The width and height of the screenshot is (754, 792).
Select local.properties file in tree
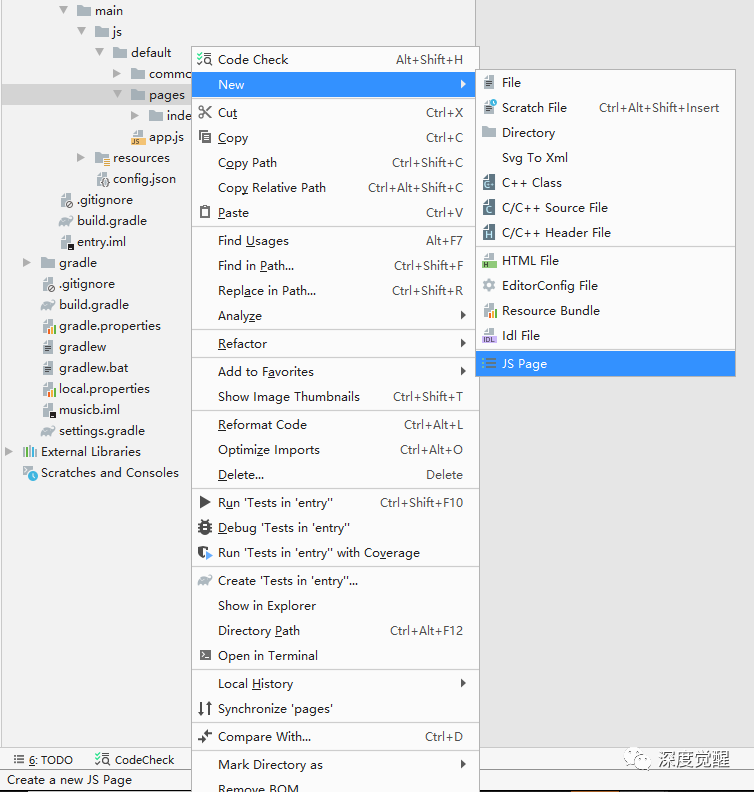pos(104,388)
